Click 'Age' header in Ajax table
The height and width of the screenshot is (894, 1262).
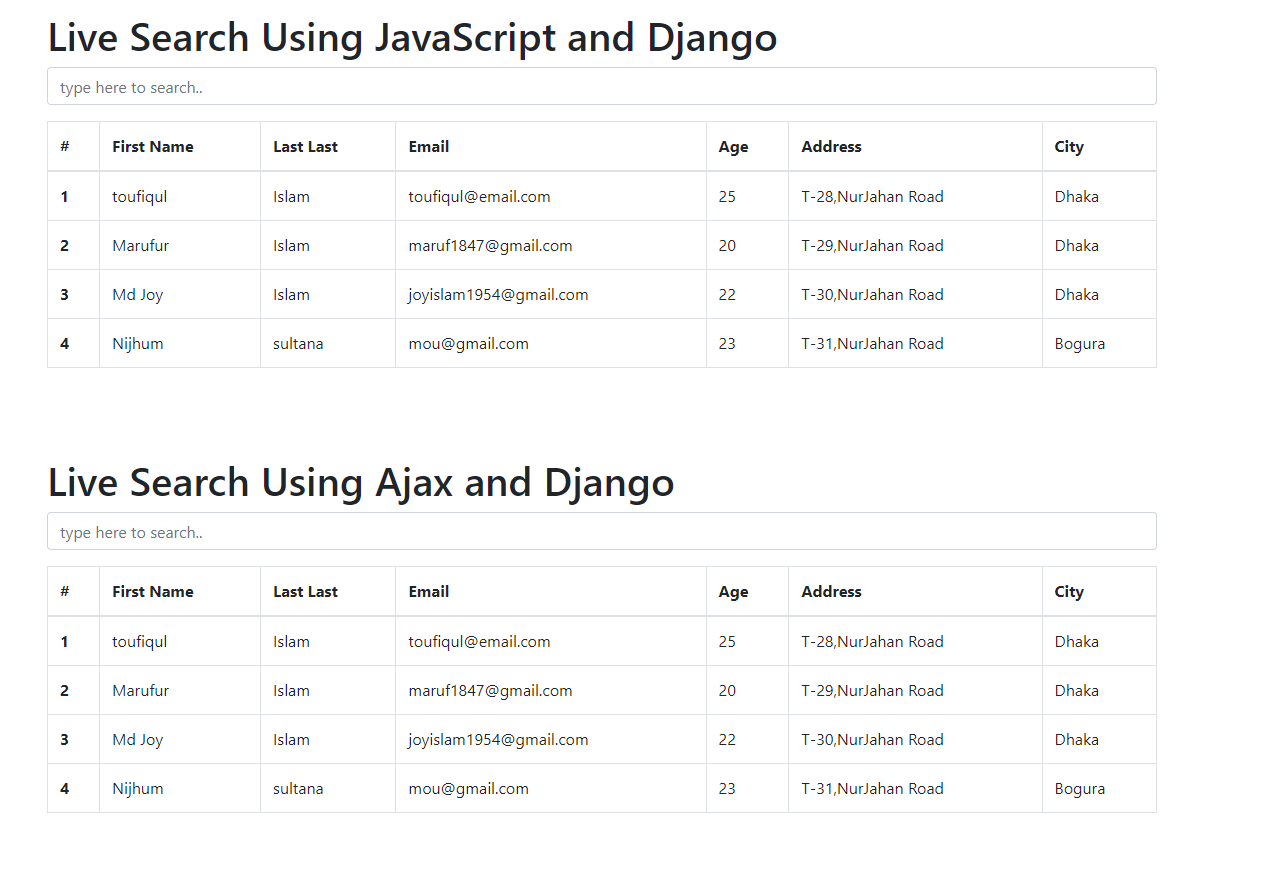pos(733,591)
